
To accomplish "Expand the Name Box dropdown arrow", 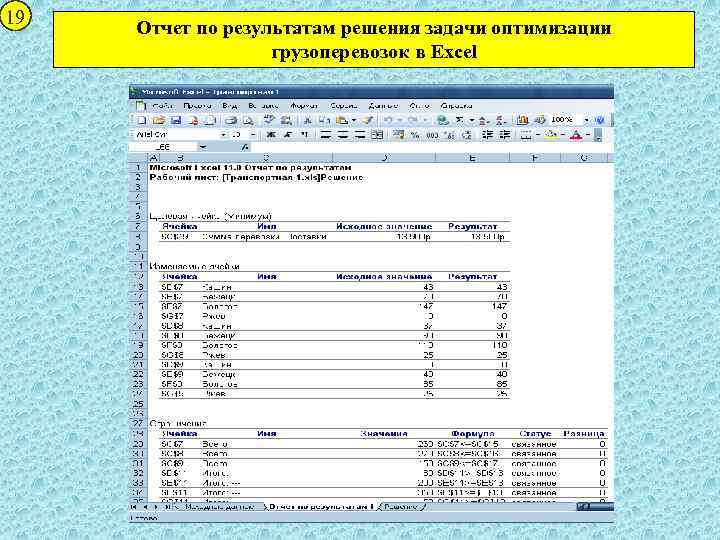I will pyautogui.click(x=203, y=147).
